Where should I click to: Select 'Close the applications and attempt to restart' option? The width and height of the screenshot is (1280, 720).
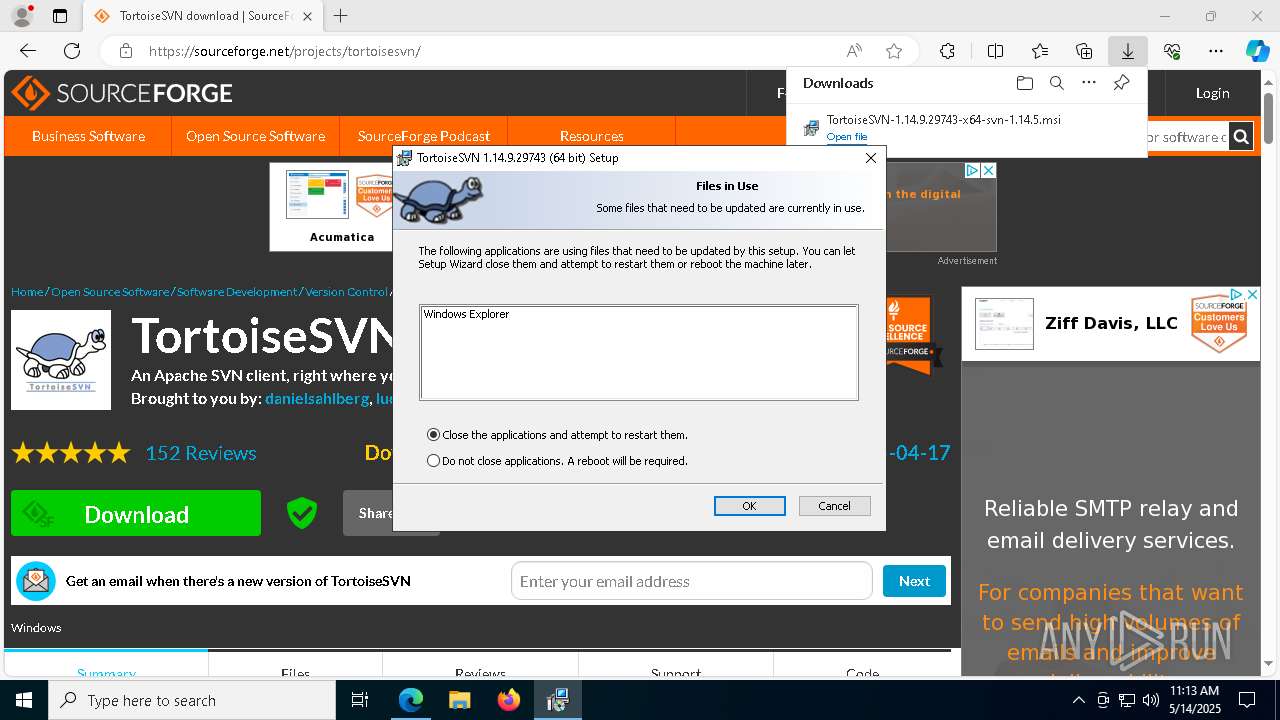pyautogui.click(x=558, y=435)
